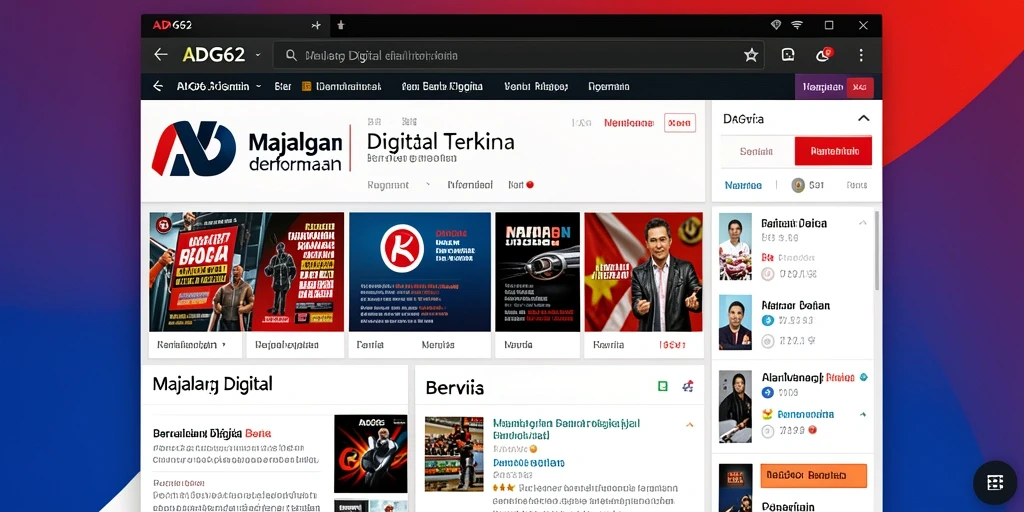Click the green arrow in the Alanlvanag card
Screen dimensions: 1024x512
[x=863, y=414]
